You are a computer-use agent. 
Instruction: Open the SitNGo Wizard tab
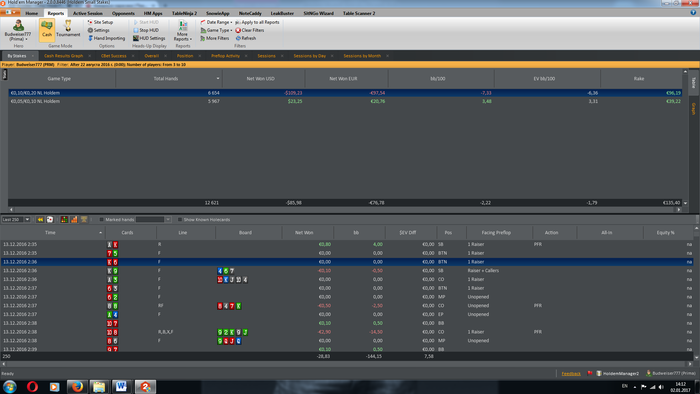pos(318,13)
